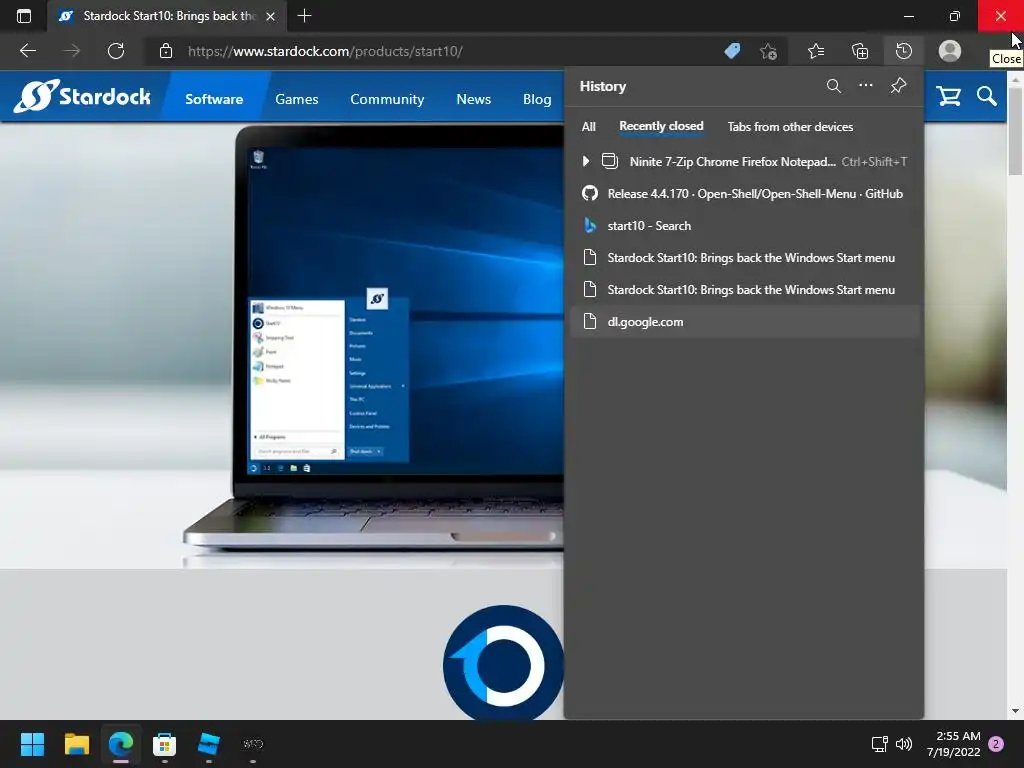
Task: Go forward with the forward arrow
Action: tap(72, 51)
